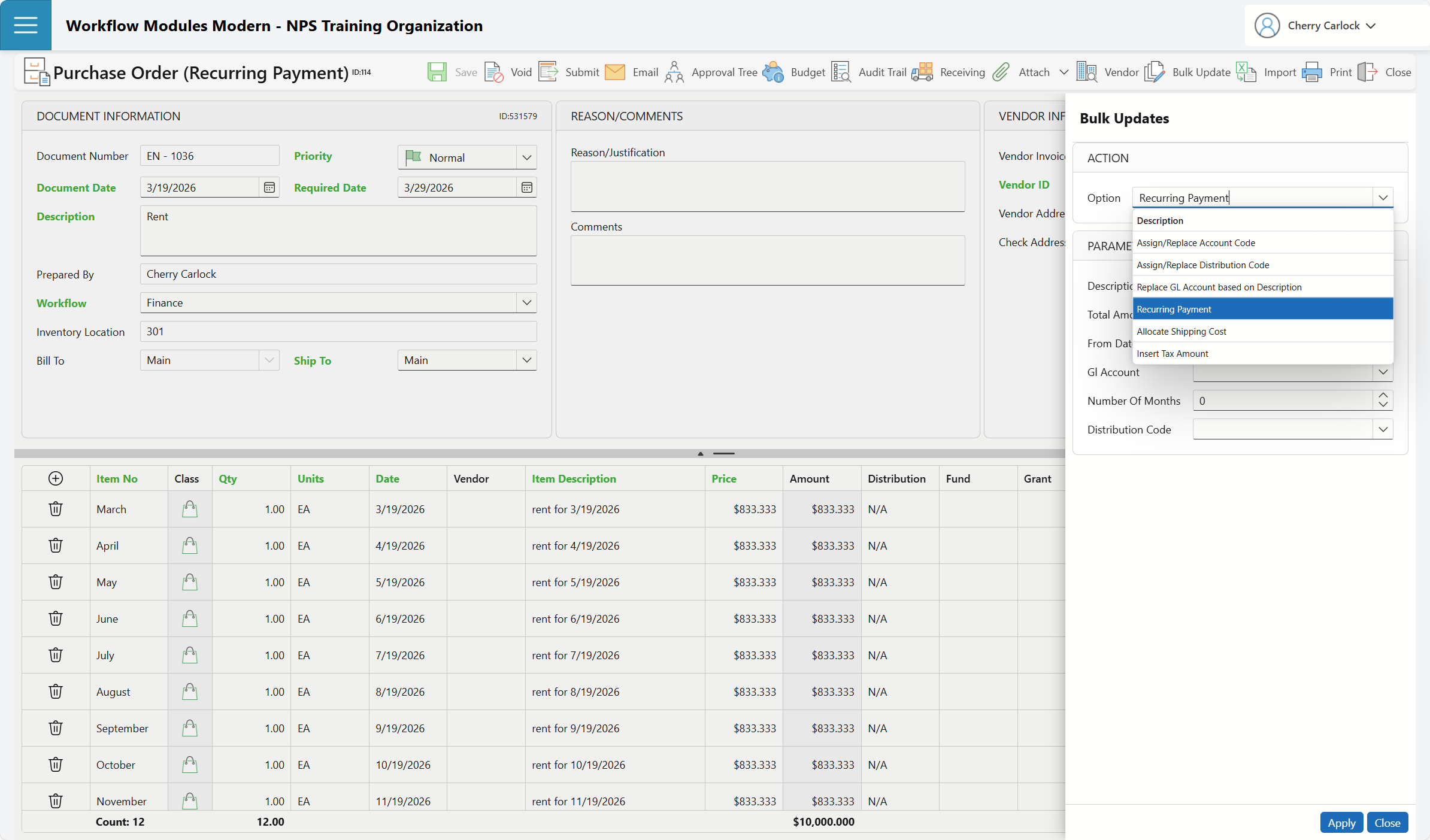
Task: Increase the Number Of Months value
Action: click(1383, 396)
